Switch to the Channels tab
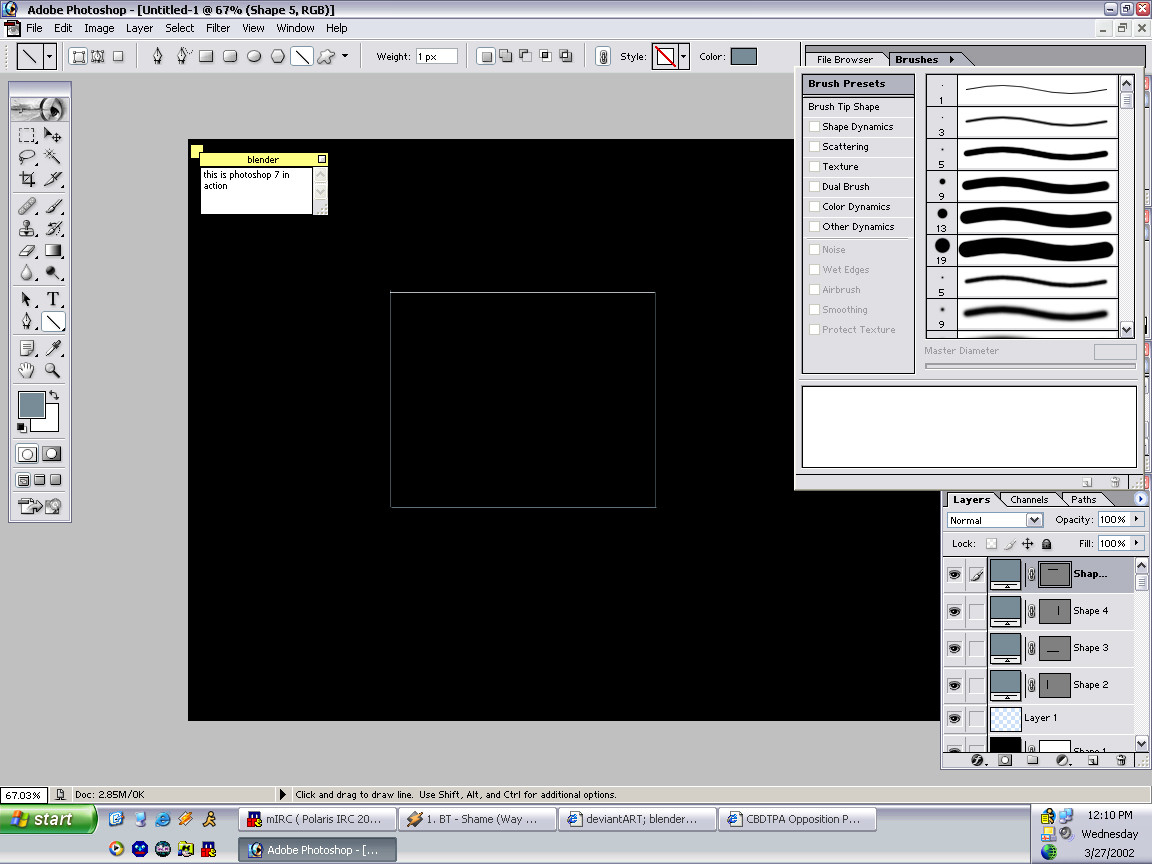This screenshot has height=864, width=1152. (1029, 500)
